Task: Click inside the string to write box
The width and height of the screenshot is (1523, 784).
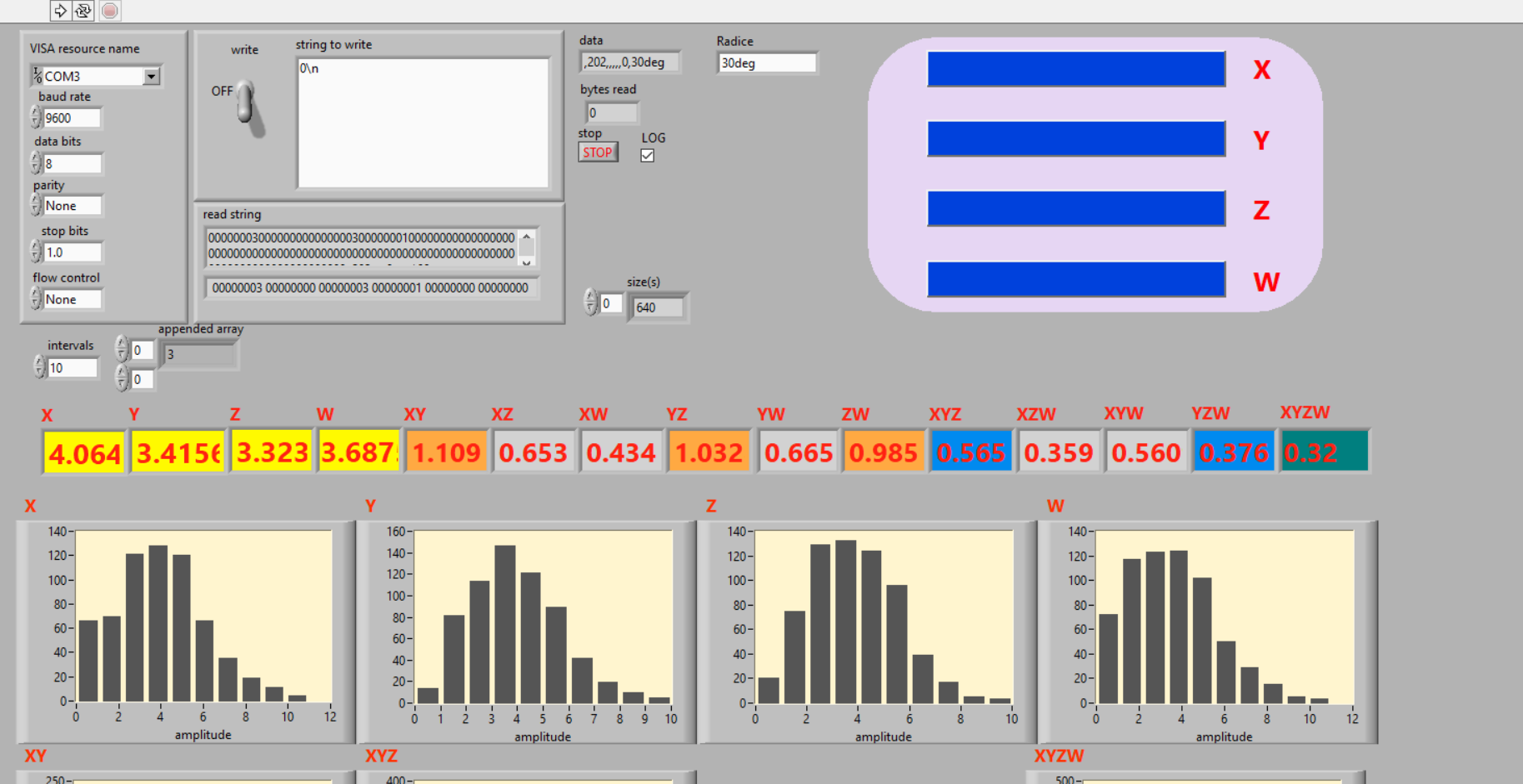Action: coord(423,122)
